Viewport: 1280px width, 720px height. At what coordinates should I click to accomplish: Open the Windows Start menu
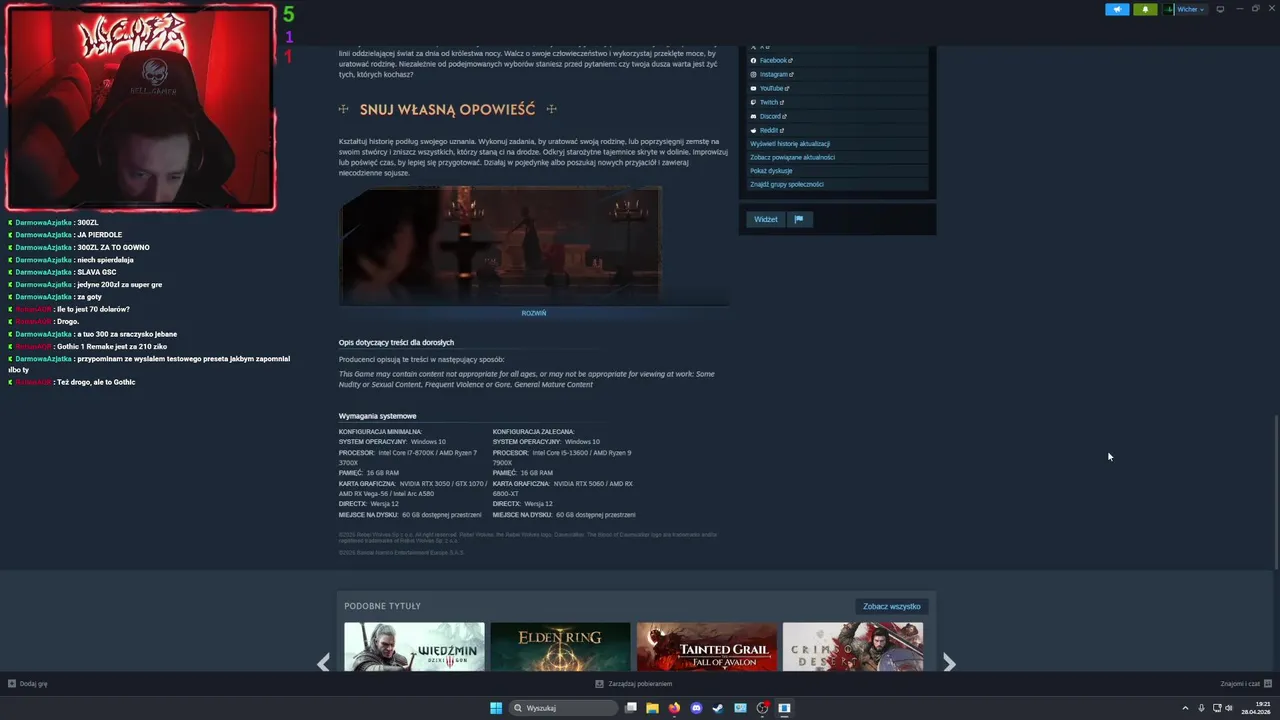point(496,708)
